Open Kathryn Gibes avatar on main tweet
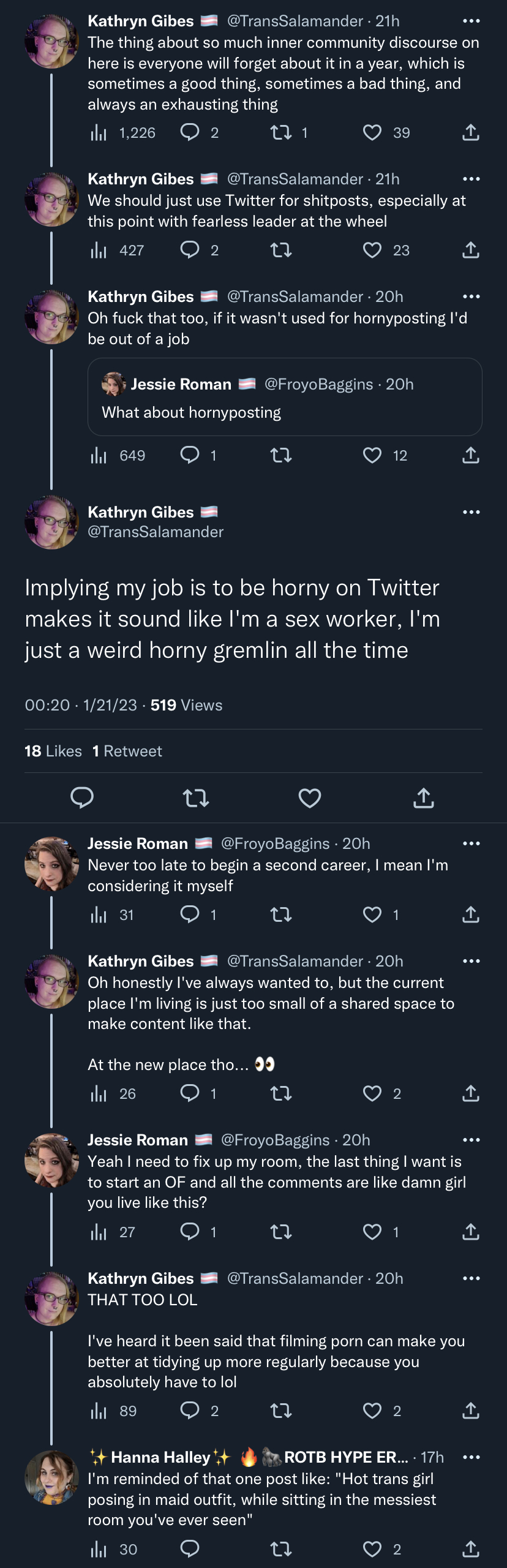This screenshot has width=507, height=1568. click(x=51, y=522)
